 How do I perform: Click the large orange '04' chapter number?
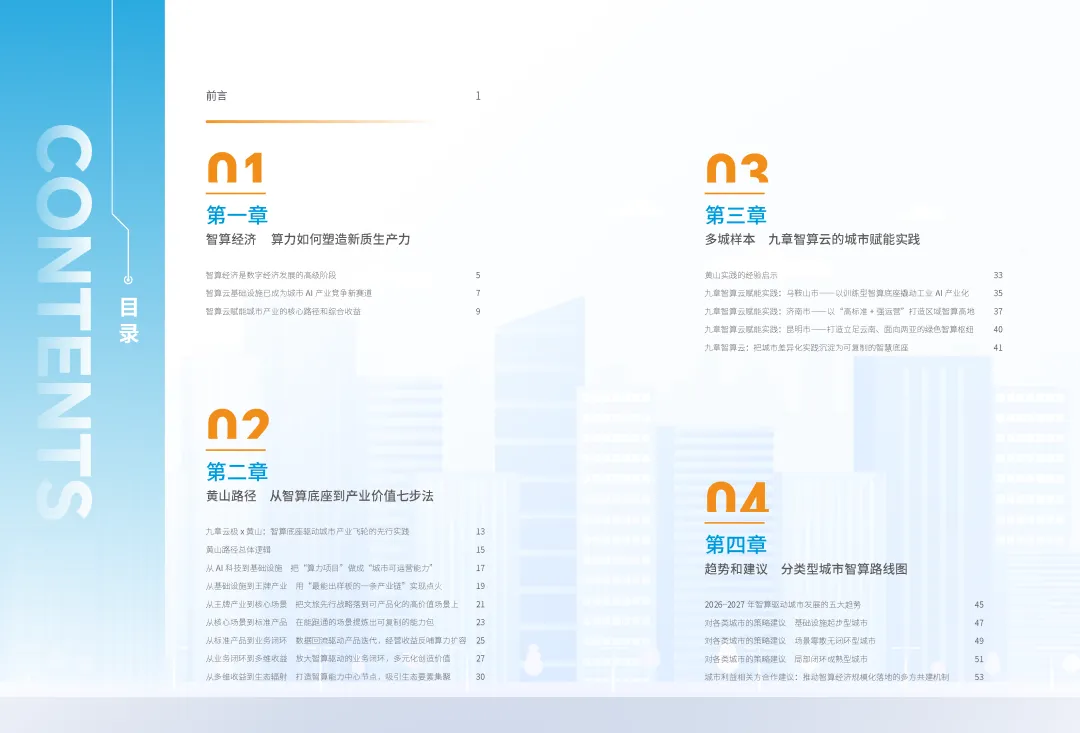pos(737,497)
